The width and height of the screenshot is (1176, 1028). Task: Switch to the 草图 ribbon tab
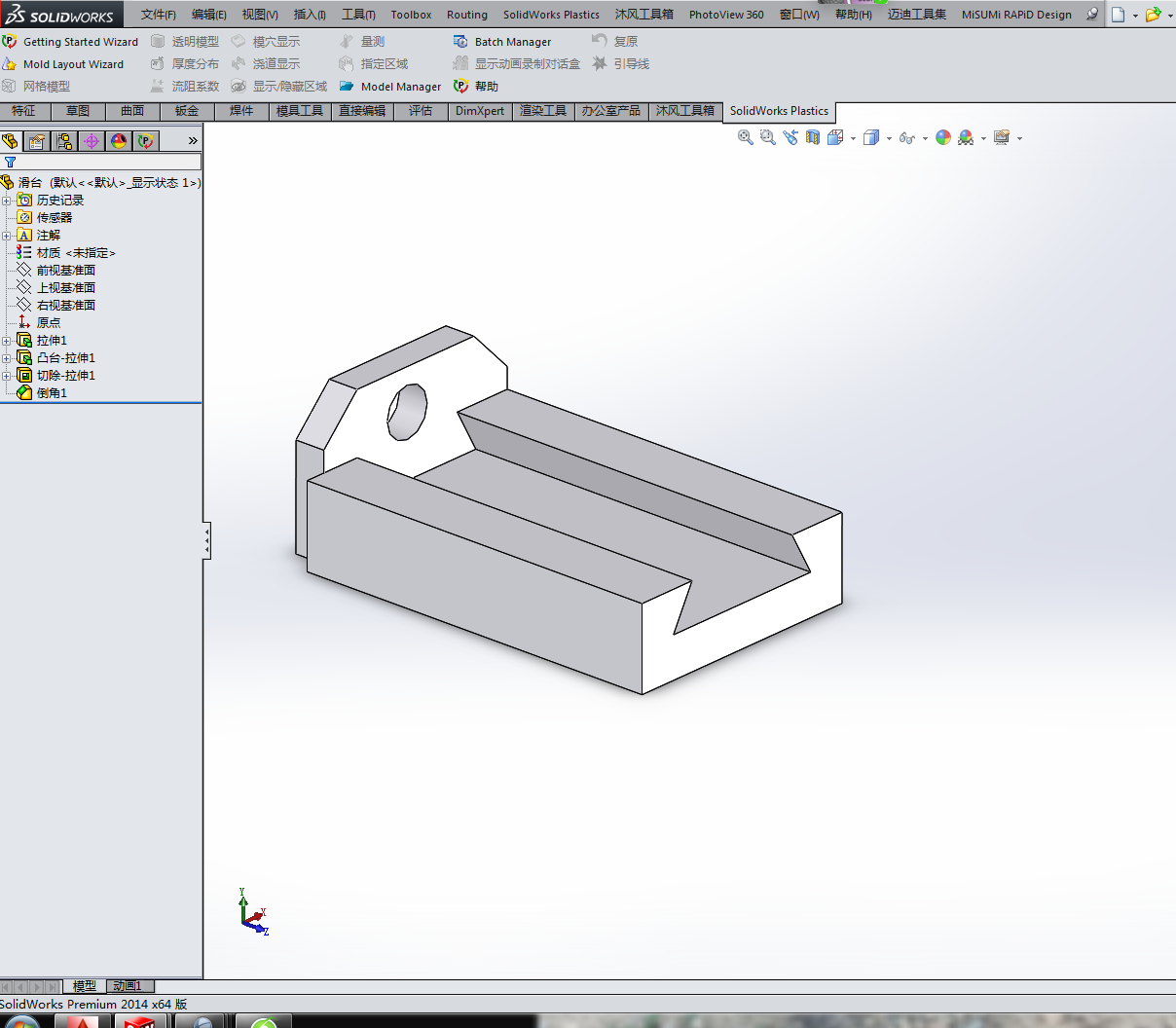point(78,111)
